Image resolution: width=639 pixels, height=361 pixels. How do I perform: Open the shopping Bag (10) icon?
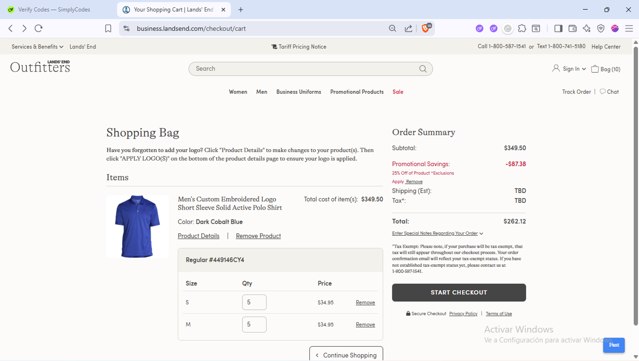pyautogui.click(x=606, y=69)
